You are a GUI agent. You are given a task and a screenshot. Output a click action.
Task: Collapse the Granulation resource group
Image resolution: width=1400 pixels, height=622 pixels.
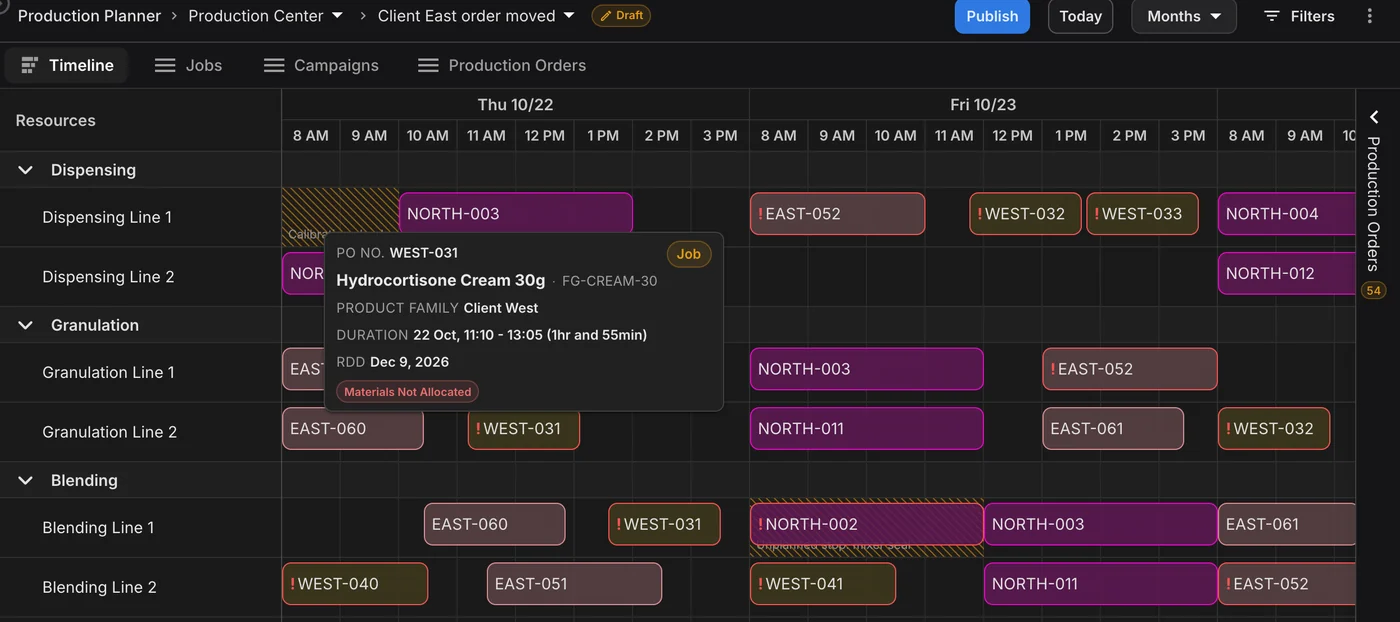pyautogui.click(x=26, y=325)
